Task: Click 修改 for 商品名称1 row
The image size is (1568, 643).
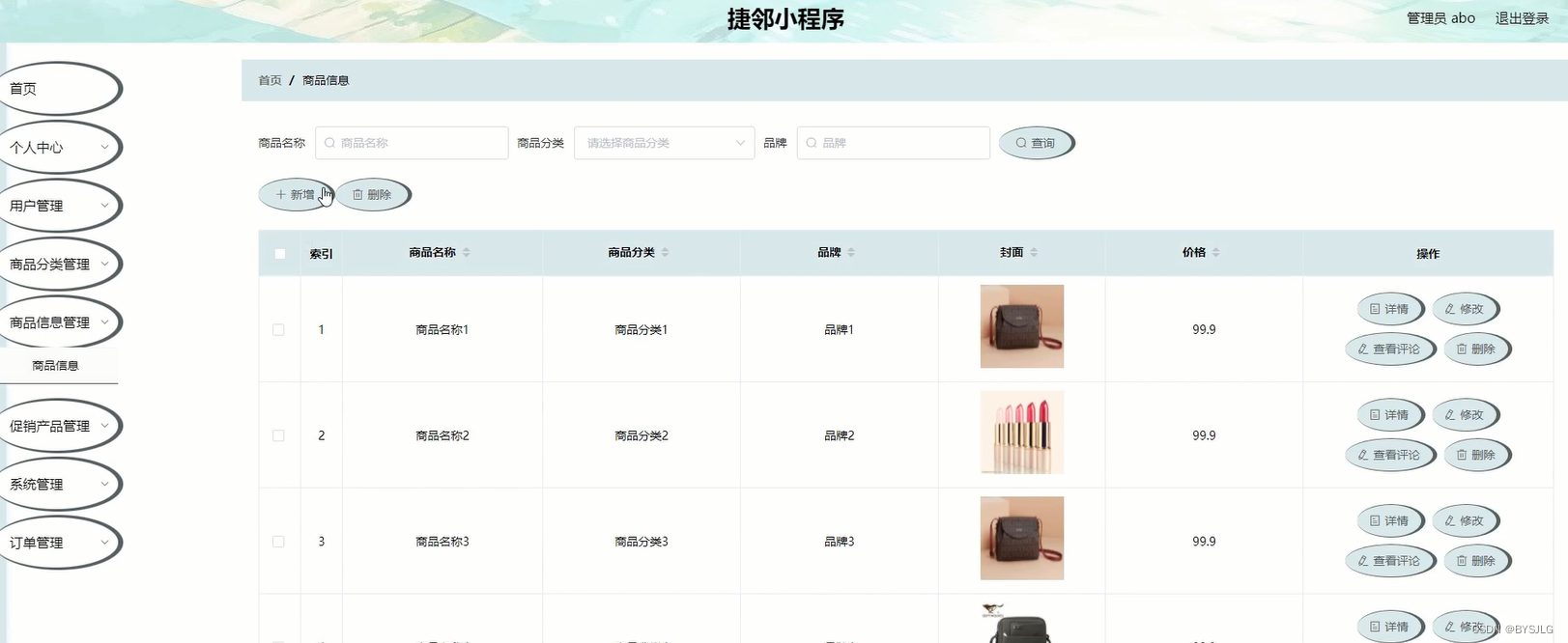Action: pyautogui.click(x=1465, y=309)
